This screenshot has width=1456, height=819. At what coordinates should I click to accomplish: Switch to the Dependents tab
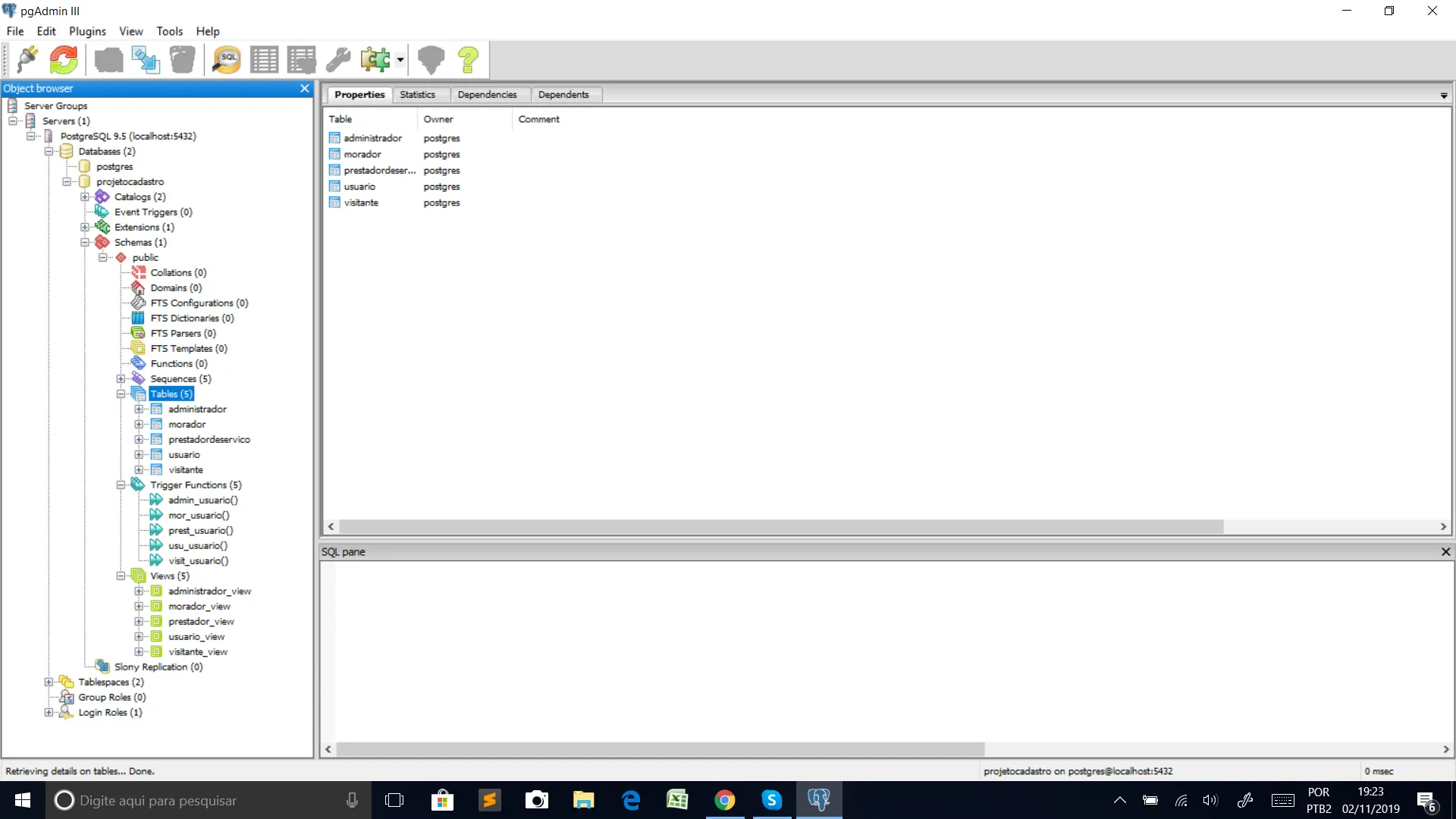coord(563,95)
